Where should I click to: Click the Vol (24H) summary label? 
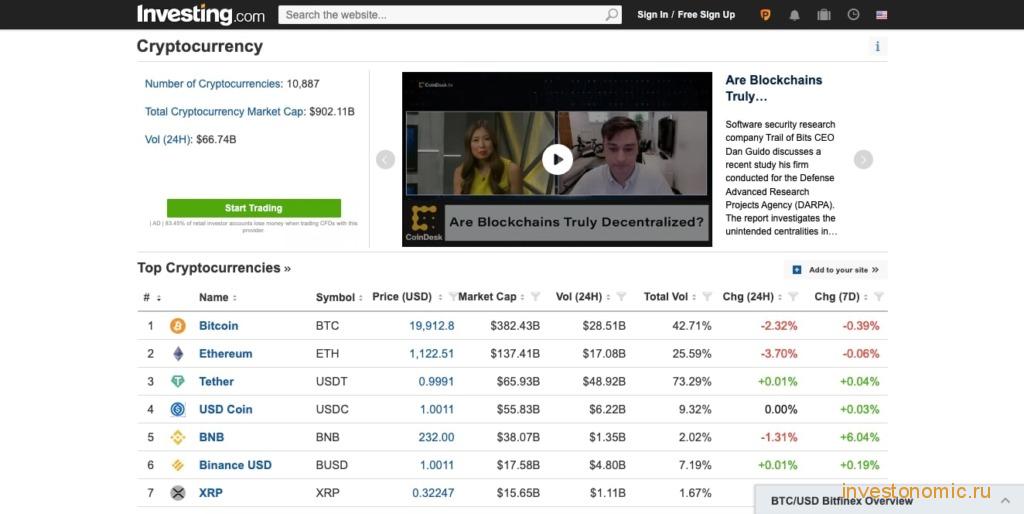click(x=168, y=139)
